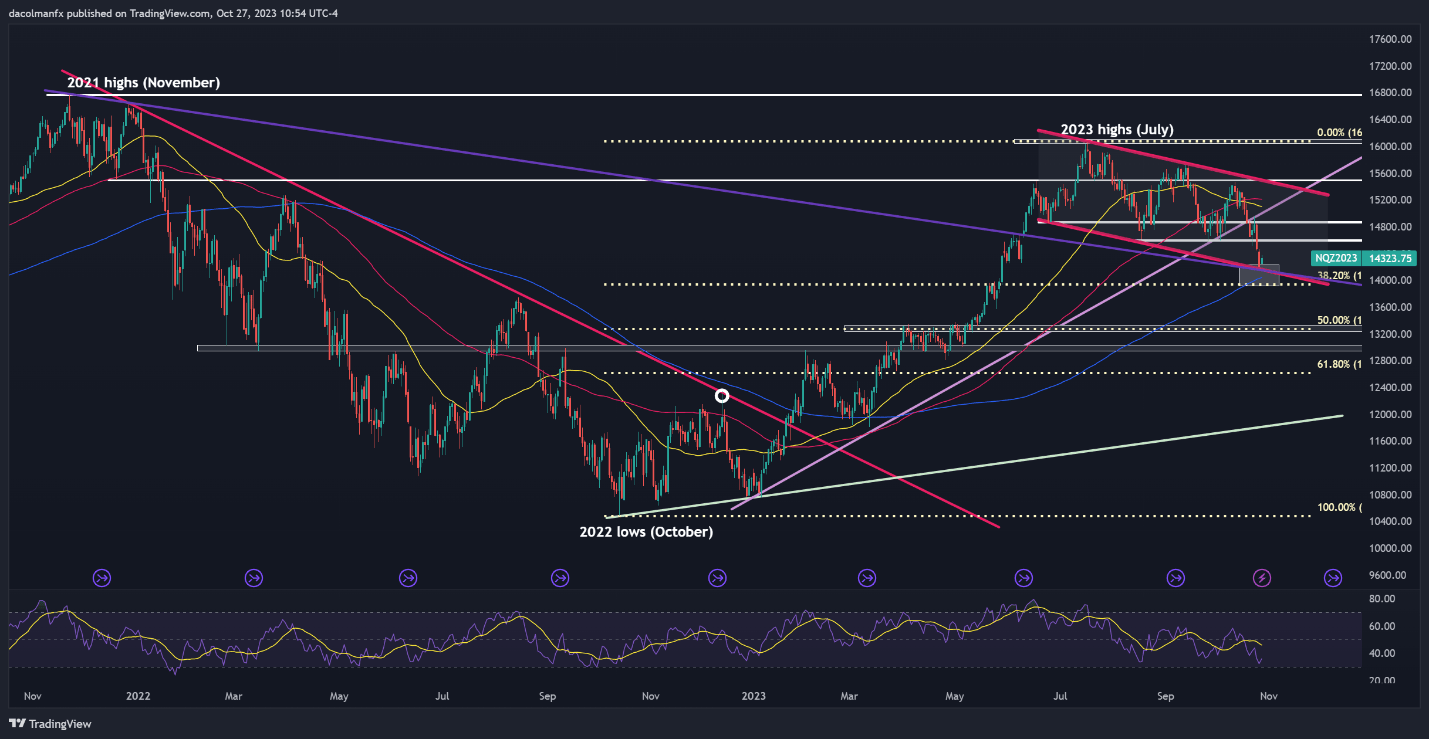Click the 14800.00 price axis label
This screenshot has width=1429, height=739.
pos(1389,227)
